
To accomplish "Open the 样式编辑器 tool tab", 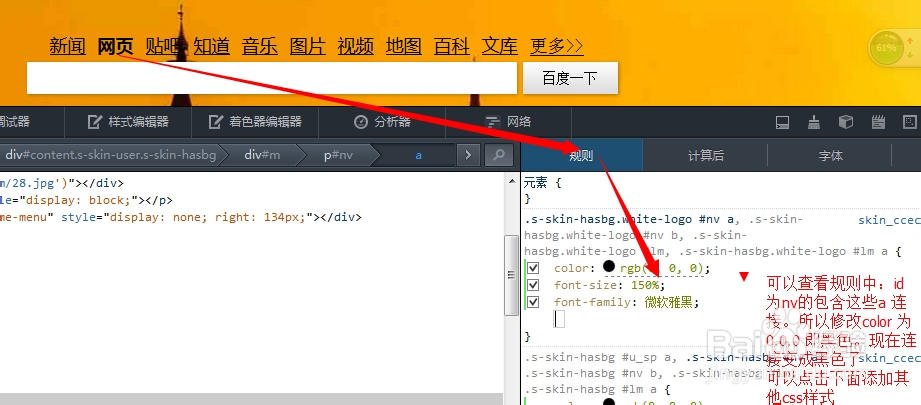I will [x=128, y=122].
